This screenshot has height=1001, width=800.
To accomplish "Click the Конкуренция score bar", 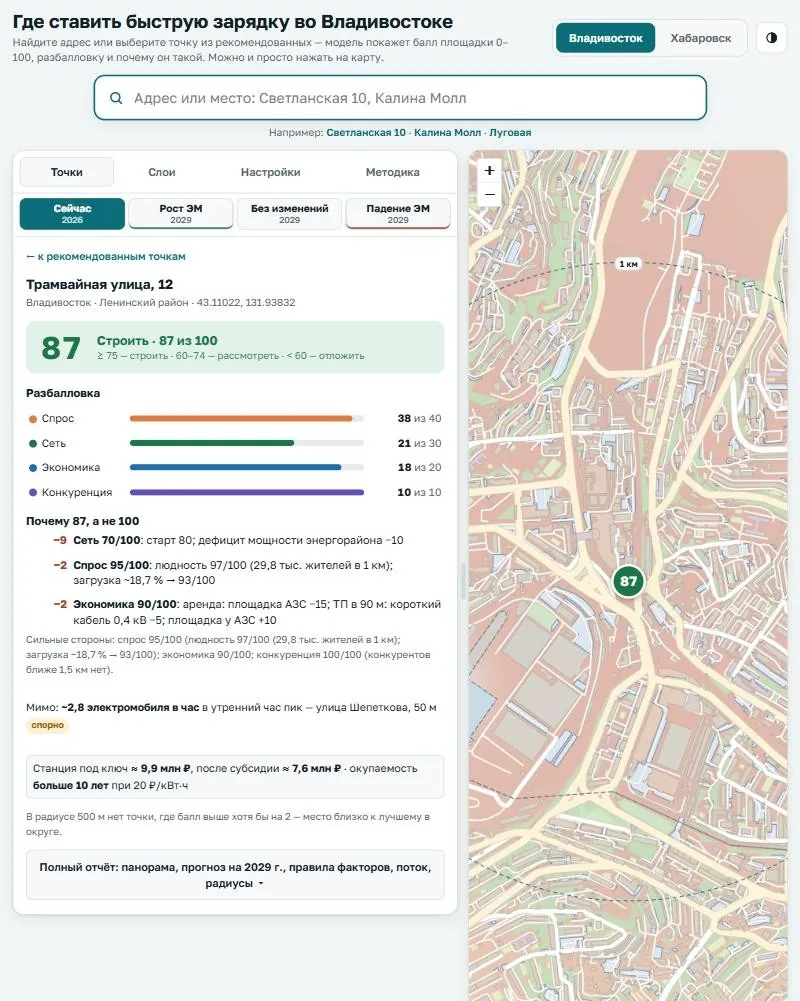I will (246, 492).
